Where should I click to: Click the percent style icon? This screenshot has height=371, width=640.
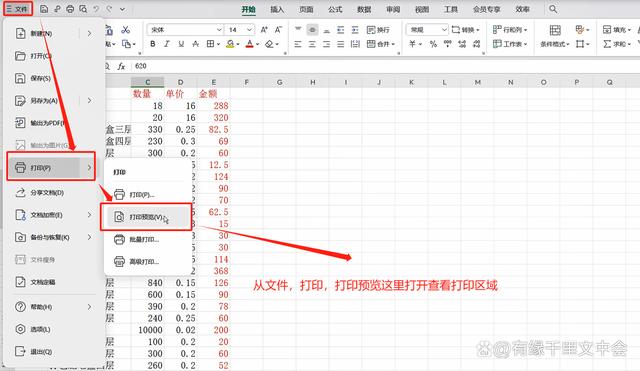point(433,44)
